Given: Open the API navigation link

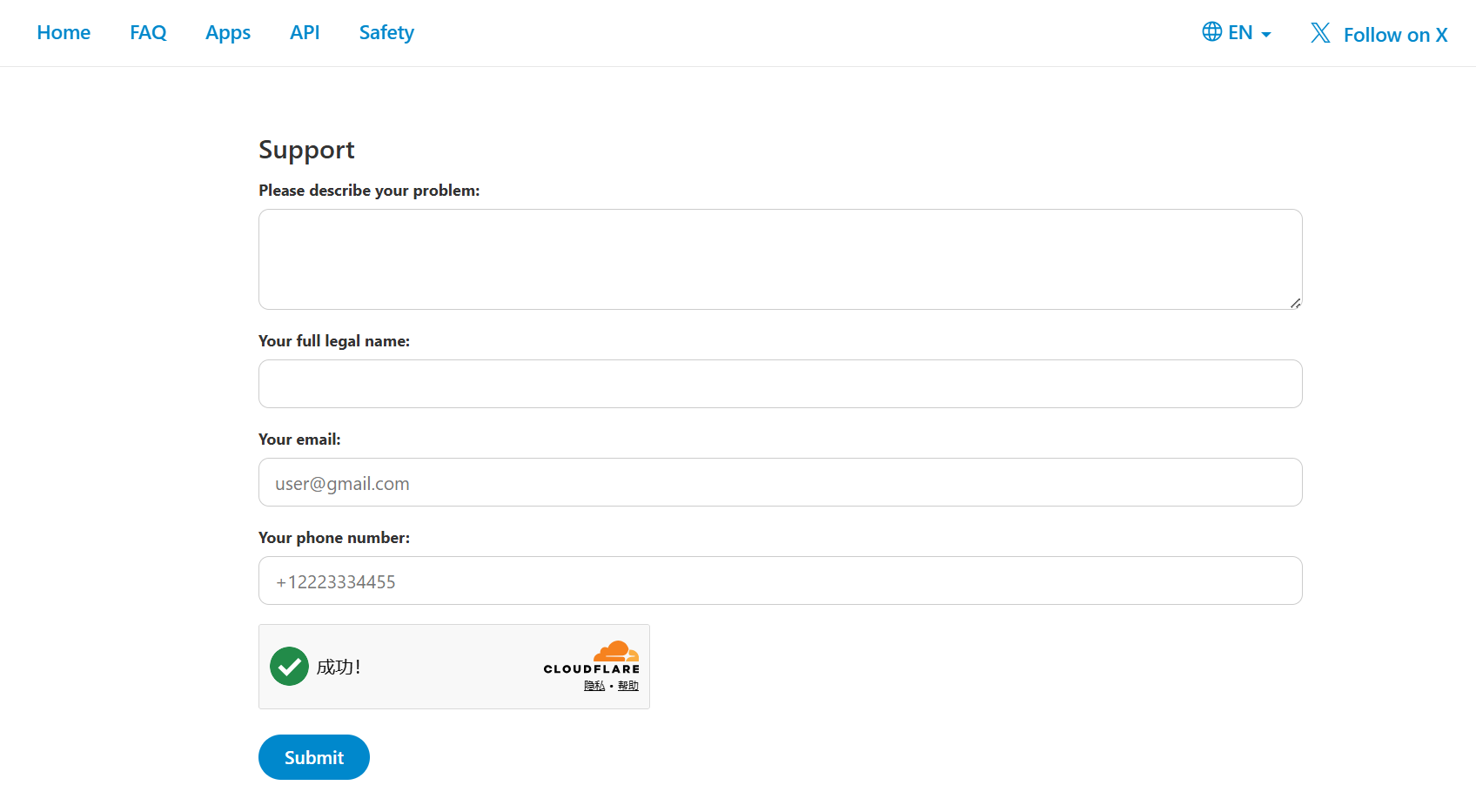Looking at the screenshot, I should tap(305, 33).
